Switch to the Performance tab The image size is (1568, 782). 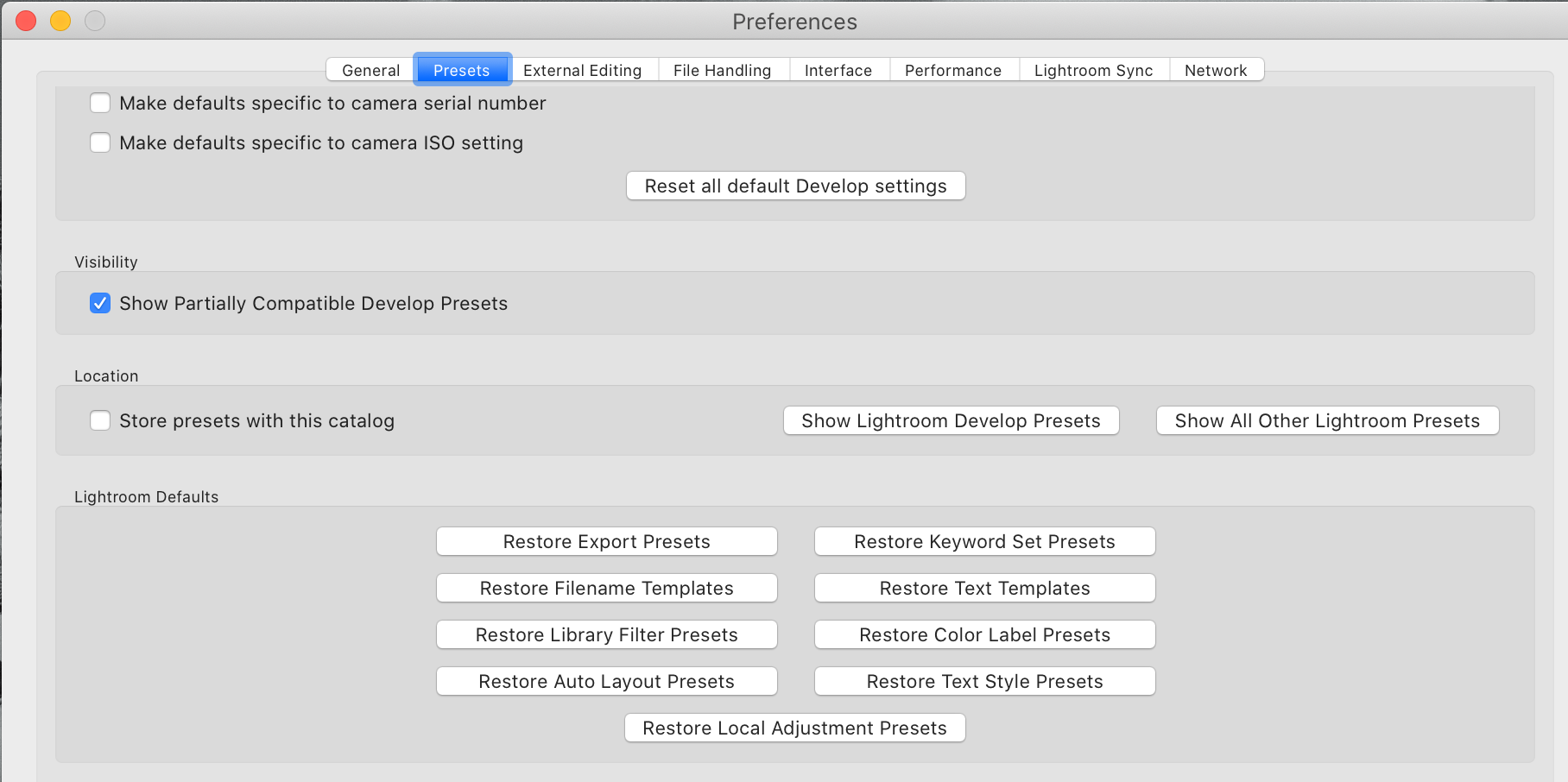click(x=953, y=70)
